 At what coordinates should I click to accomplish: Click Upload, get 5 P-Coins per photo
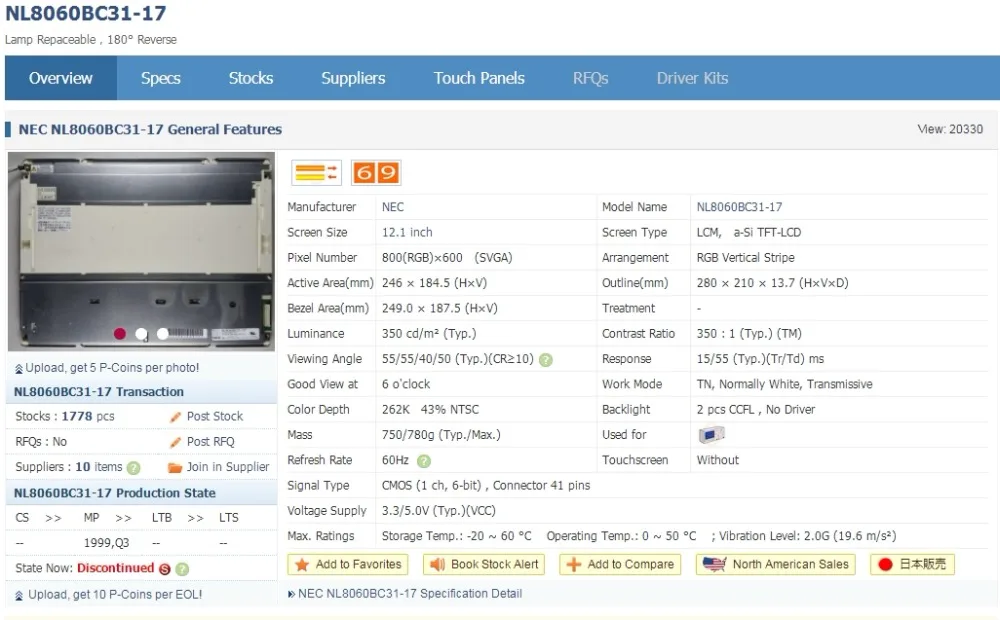click(x=112, y=368)
